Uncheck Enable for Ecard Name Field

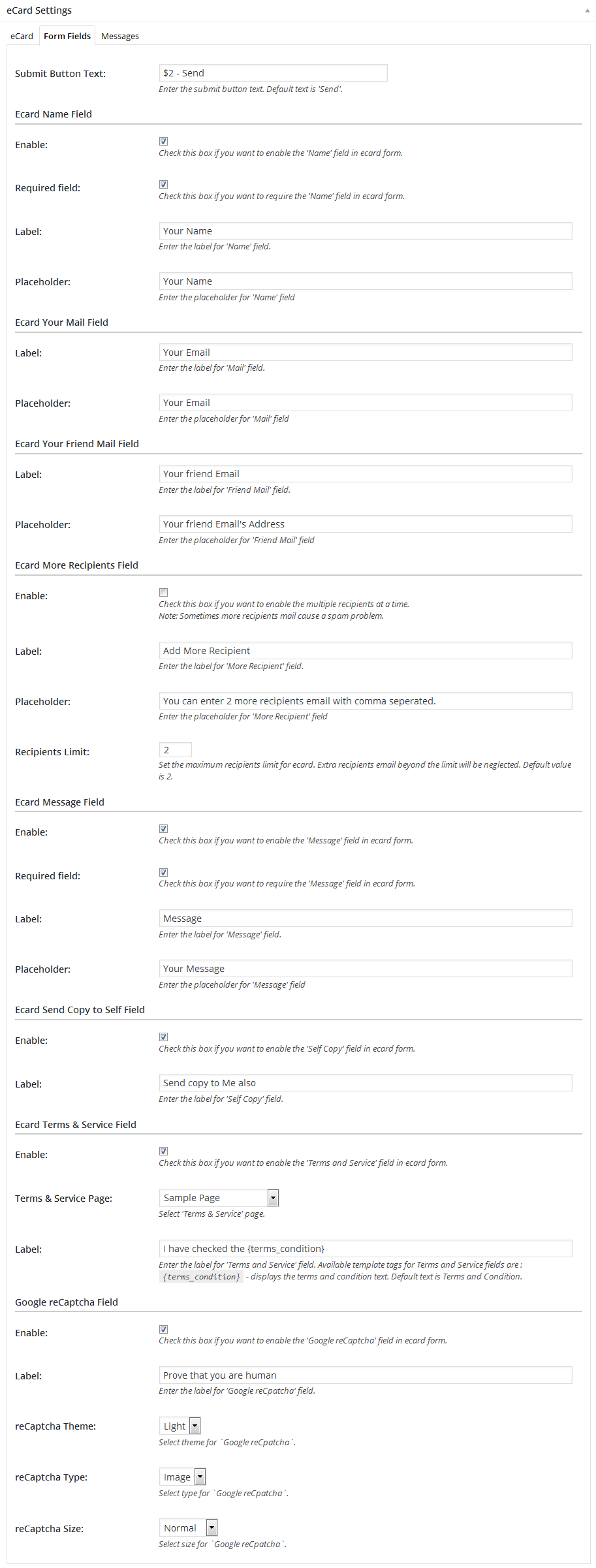[164, 141]
